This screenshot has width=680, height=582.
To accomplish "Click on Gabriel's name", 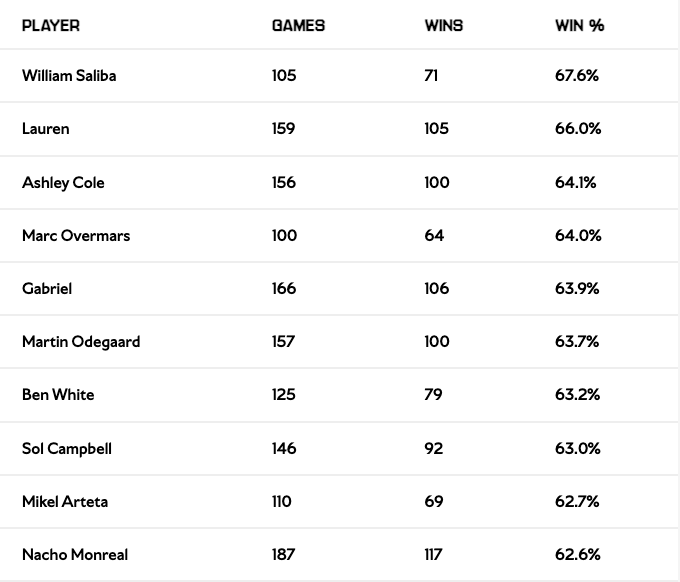I will tap(47, 289).
